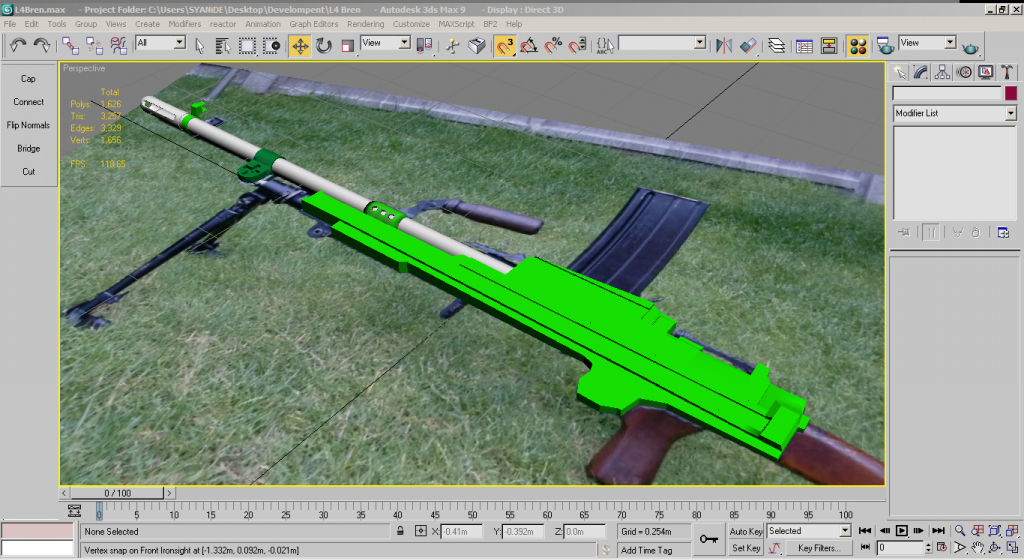Screen dimensions: 1024x560
Task: Click the Undo arrow icon
Action: [17, 45]
